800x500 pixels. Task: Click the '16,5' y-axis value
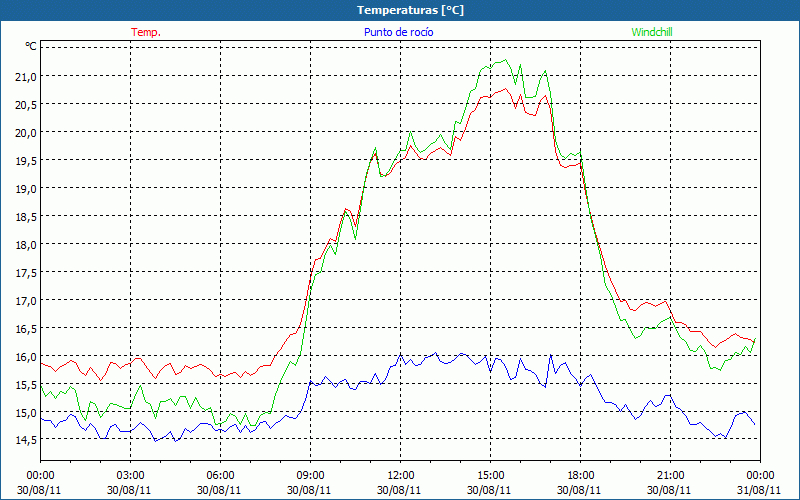click(x=26, y=329)
